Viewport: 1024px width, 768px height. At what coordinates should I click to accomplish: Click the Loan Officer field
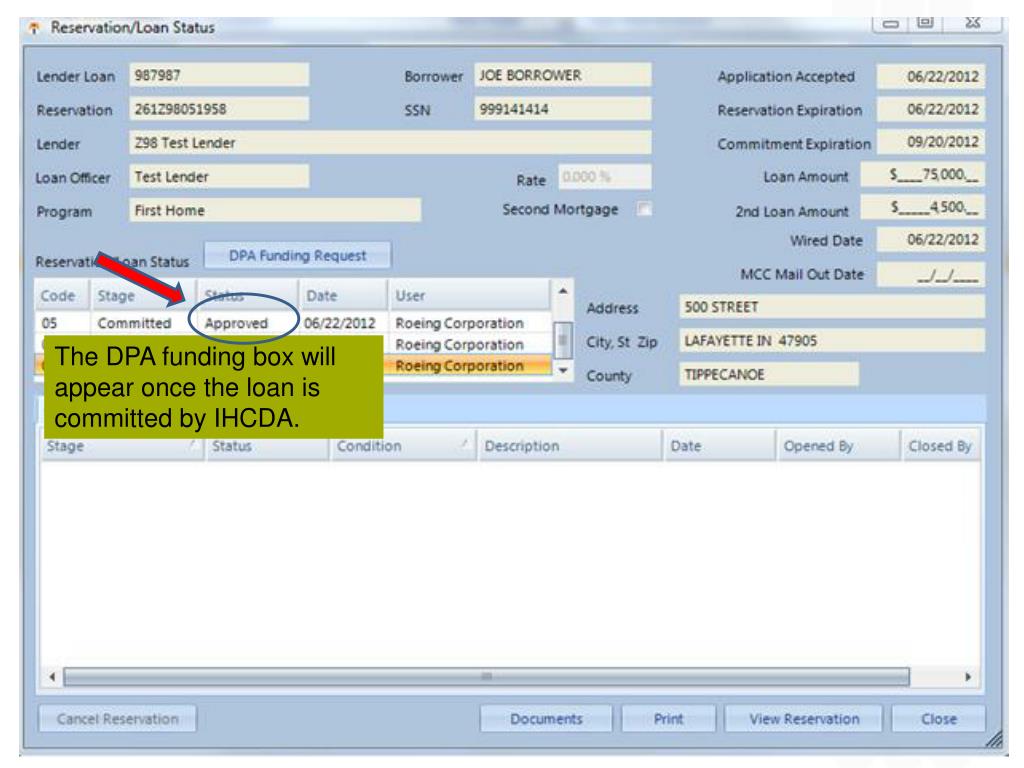[219, 176]
